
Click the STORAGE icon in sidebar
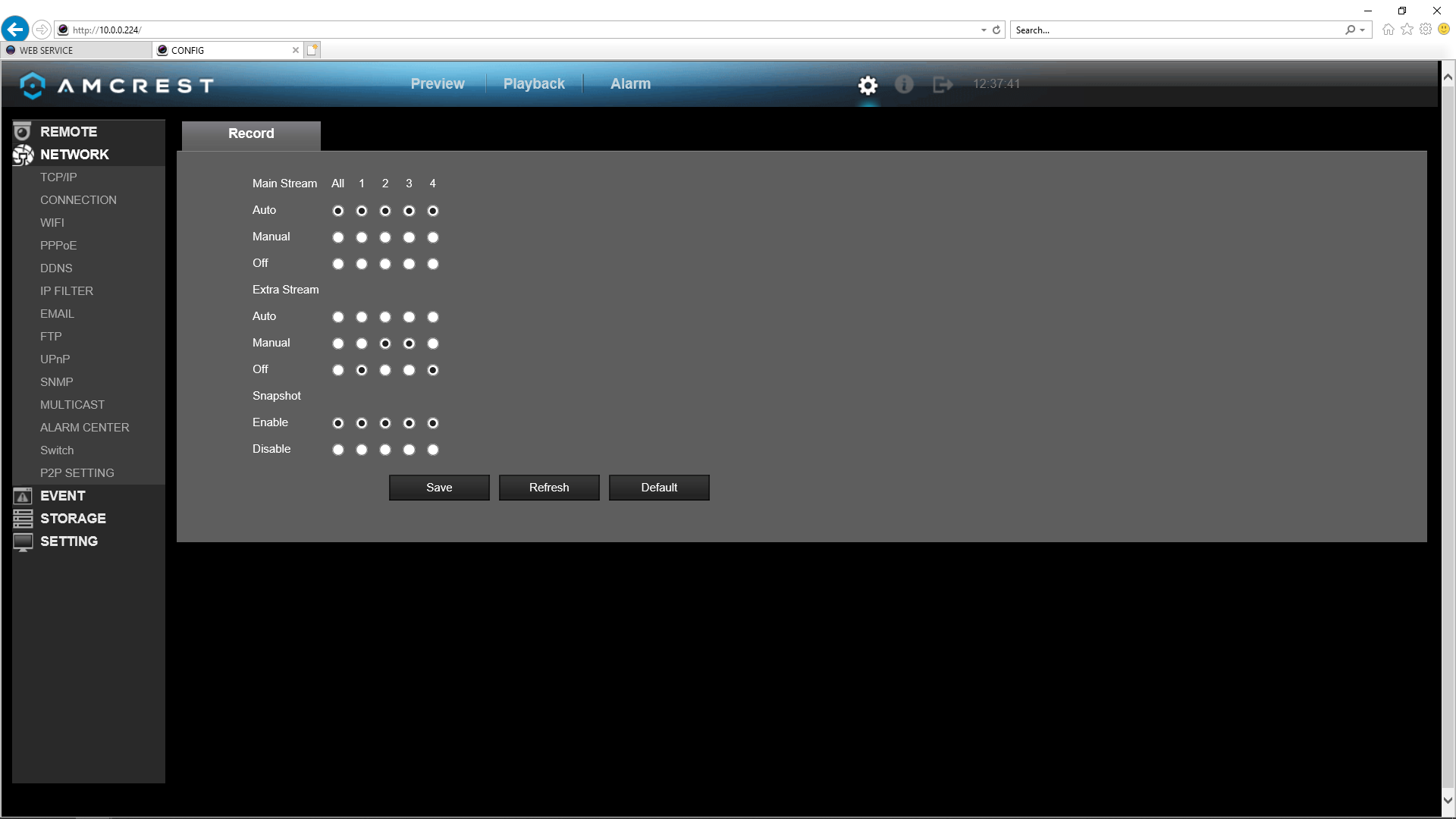tap(23, 519)
